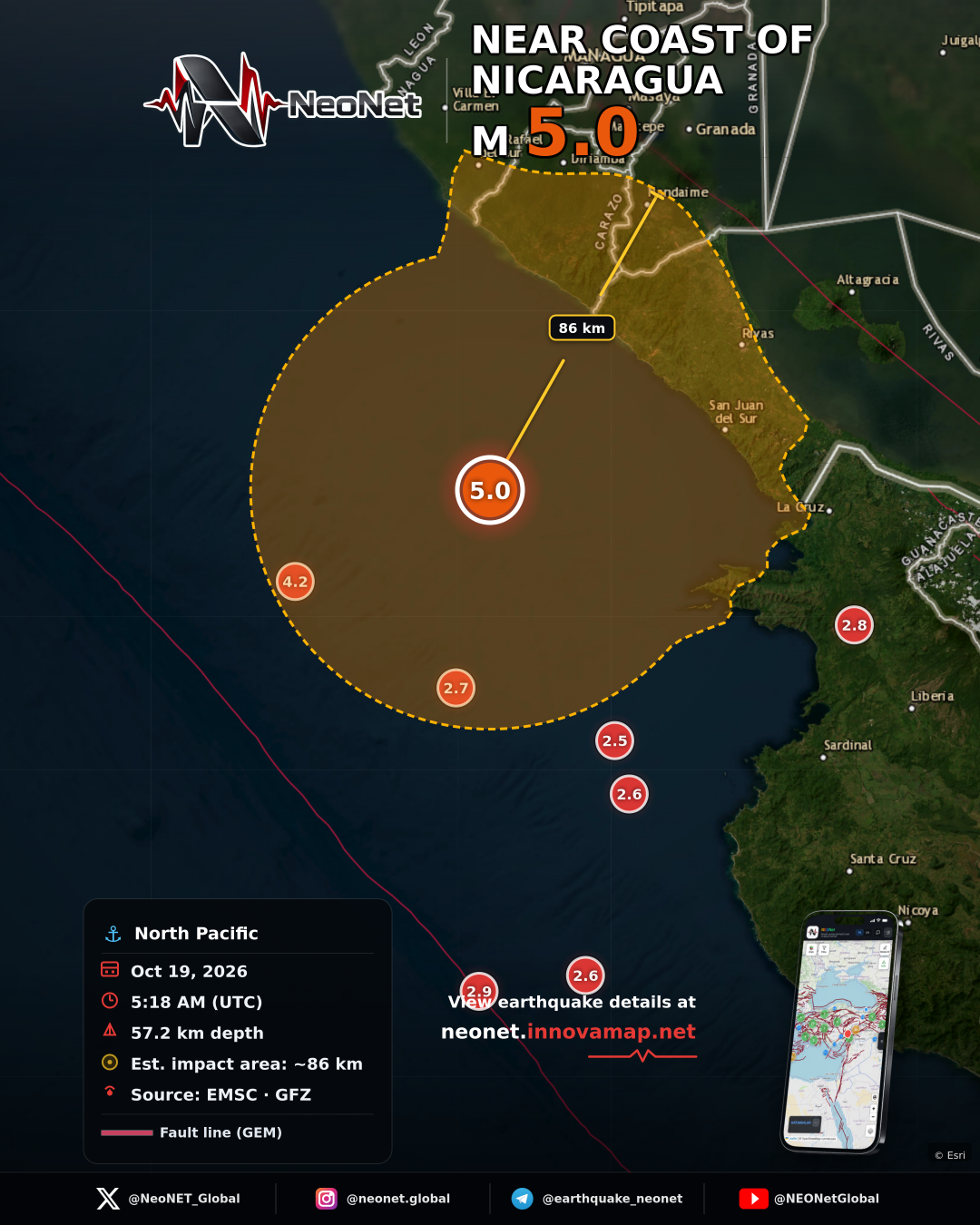
Task: Click the calendar icon beside Oct 19, 2026
Action: 110,969
